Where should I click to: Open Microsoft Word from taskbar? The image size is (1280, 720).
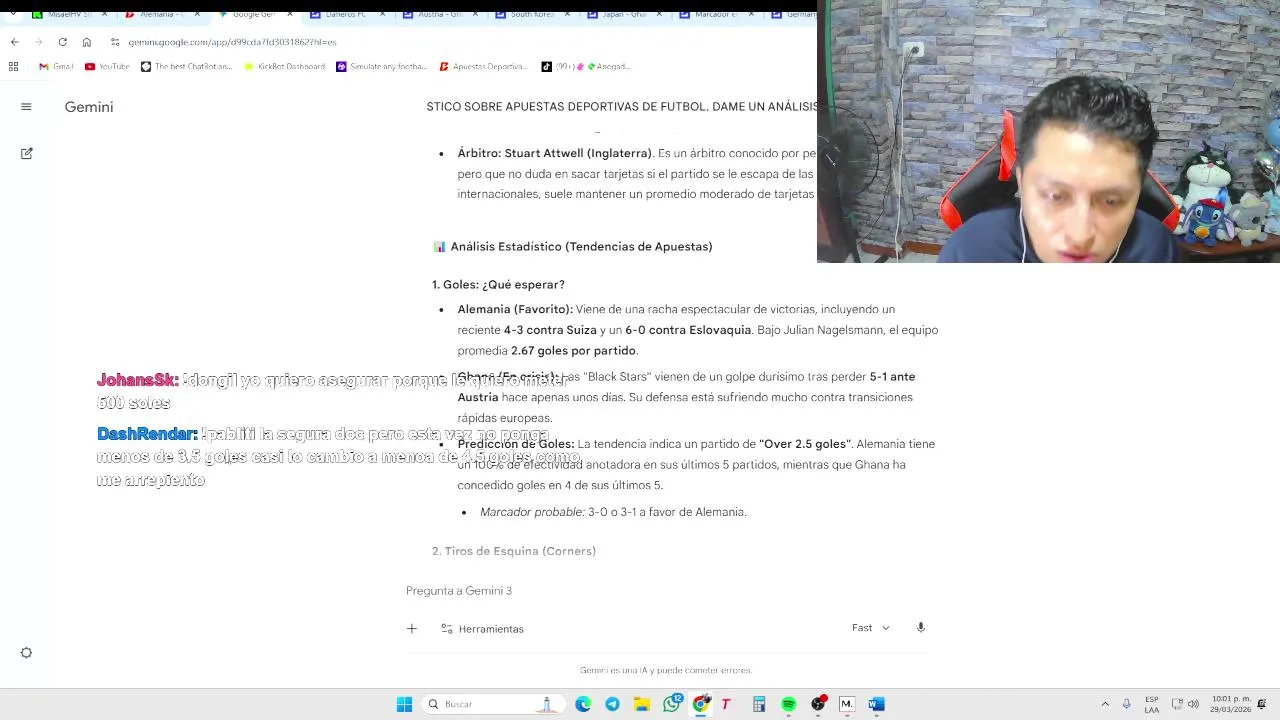pos(876,704)
